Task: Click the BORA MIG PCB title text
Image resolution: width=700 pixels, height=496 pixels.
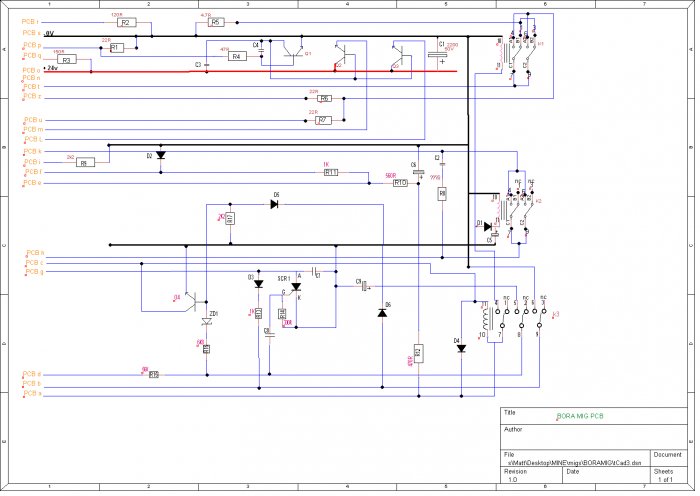Action: coord(580,416)
